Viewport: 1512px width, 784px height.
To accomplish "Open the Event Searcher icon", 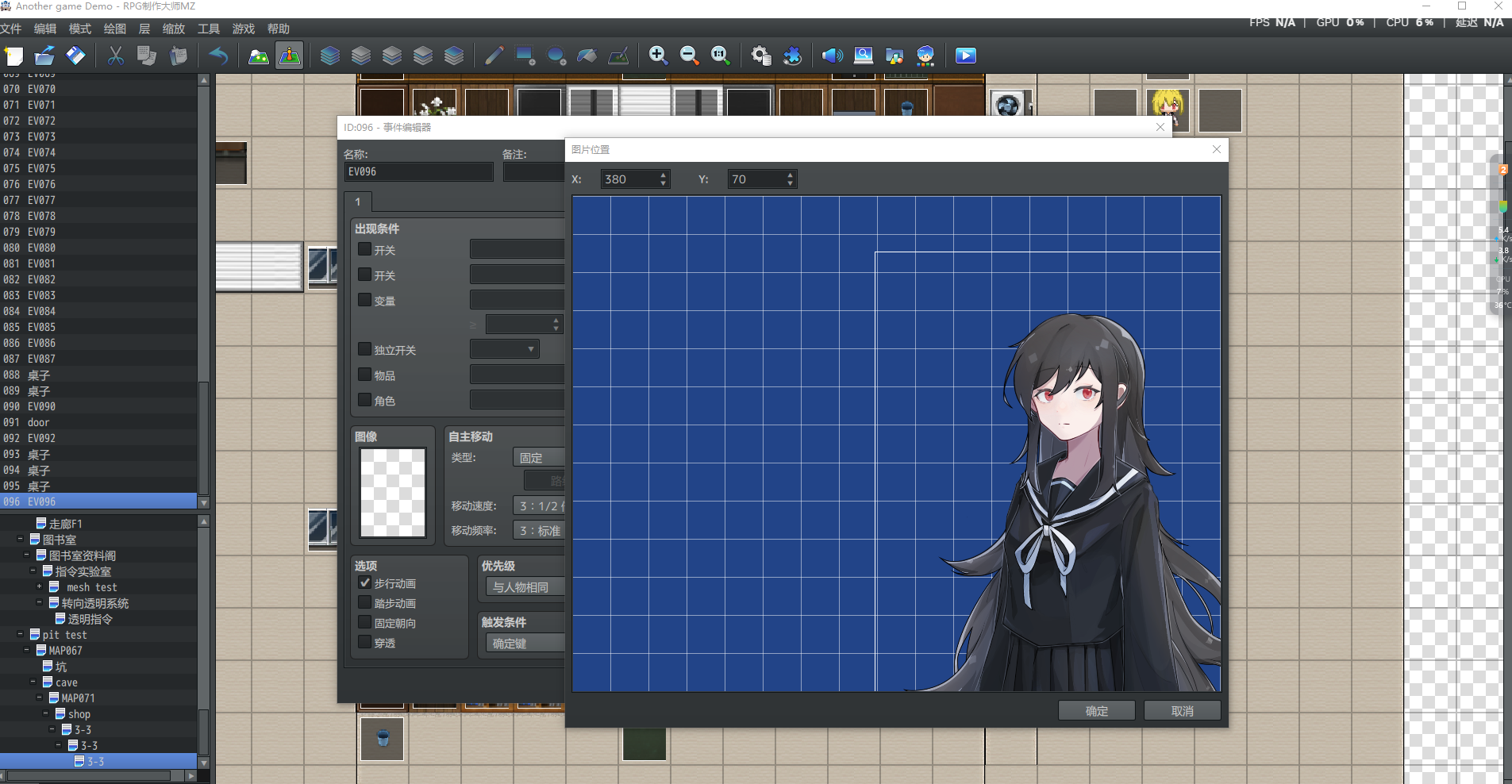I will tap(864, 56).
